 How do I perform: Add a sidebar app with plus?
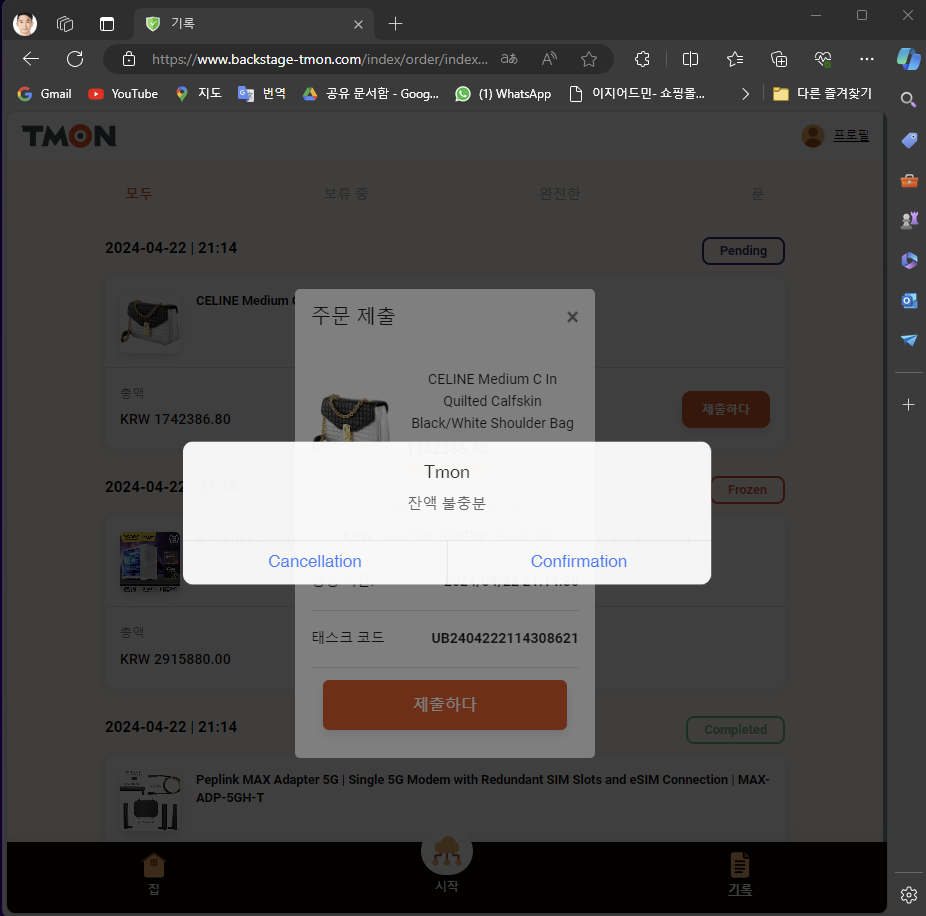[x=909, y=405]
